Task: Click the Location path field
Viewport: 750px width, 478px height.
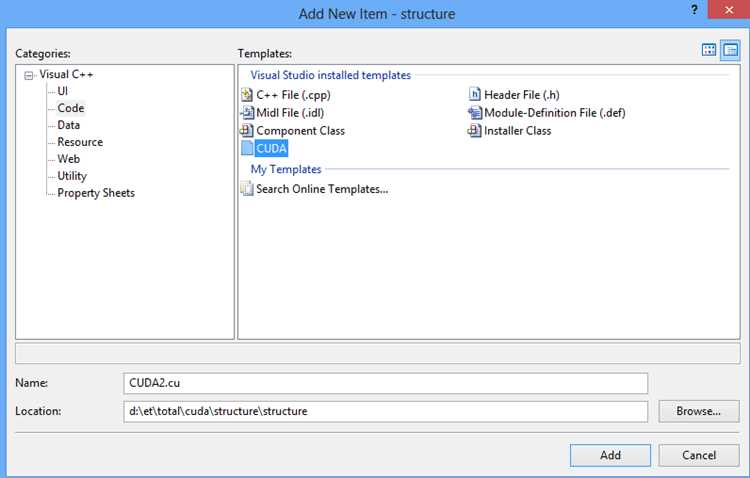Action: coord(386,411)
